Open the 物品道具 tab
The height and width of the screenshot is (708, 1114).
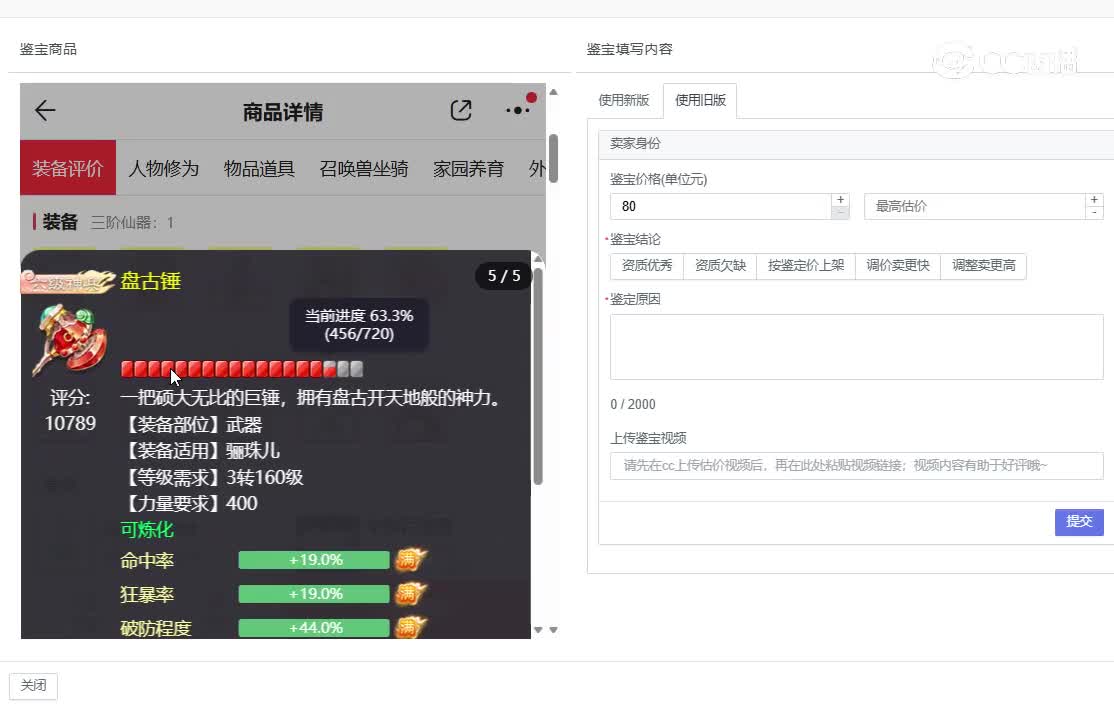pyautogui.click(x=259, y=168)
